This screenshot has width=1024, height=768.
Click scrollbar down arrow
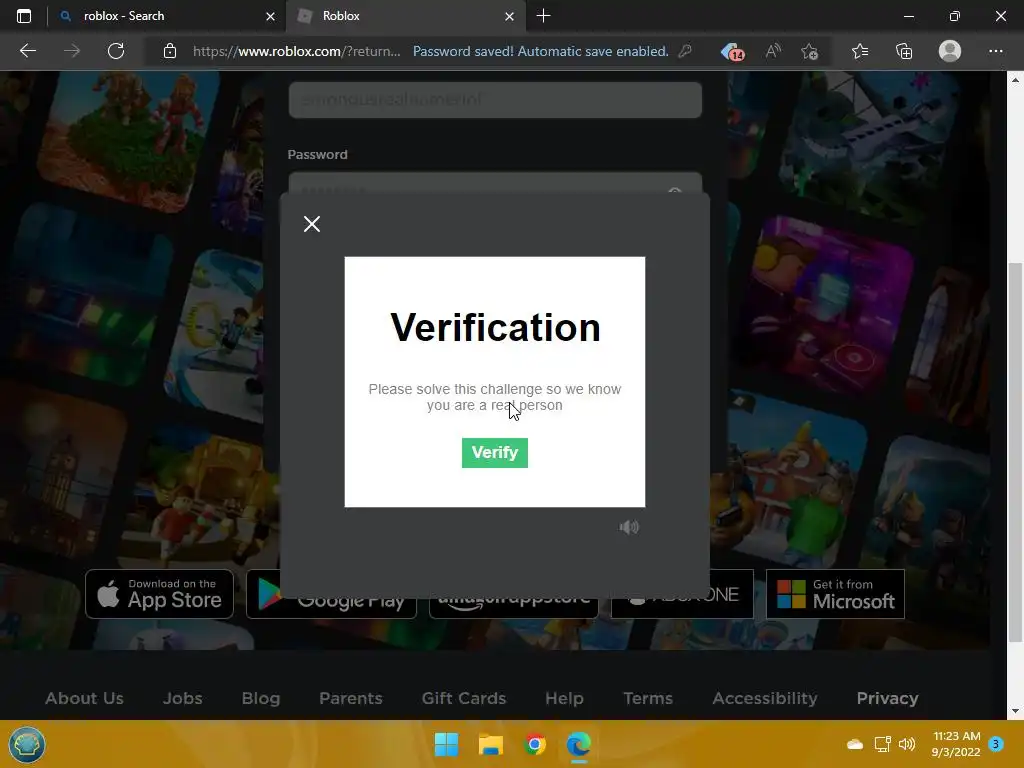1015,711
